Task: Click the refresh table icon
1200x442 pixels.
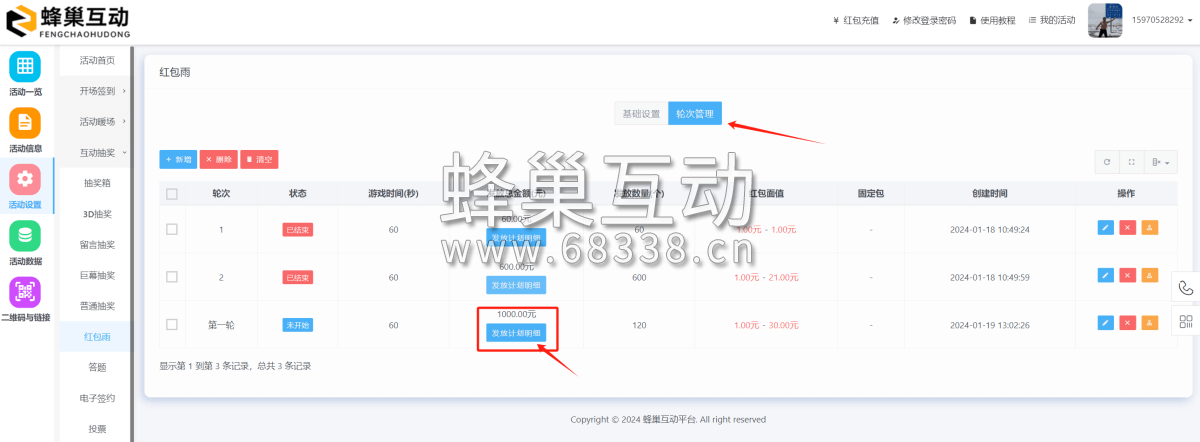Action: 1106,161
